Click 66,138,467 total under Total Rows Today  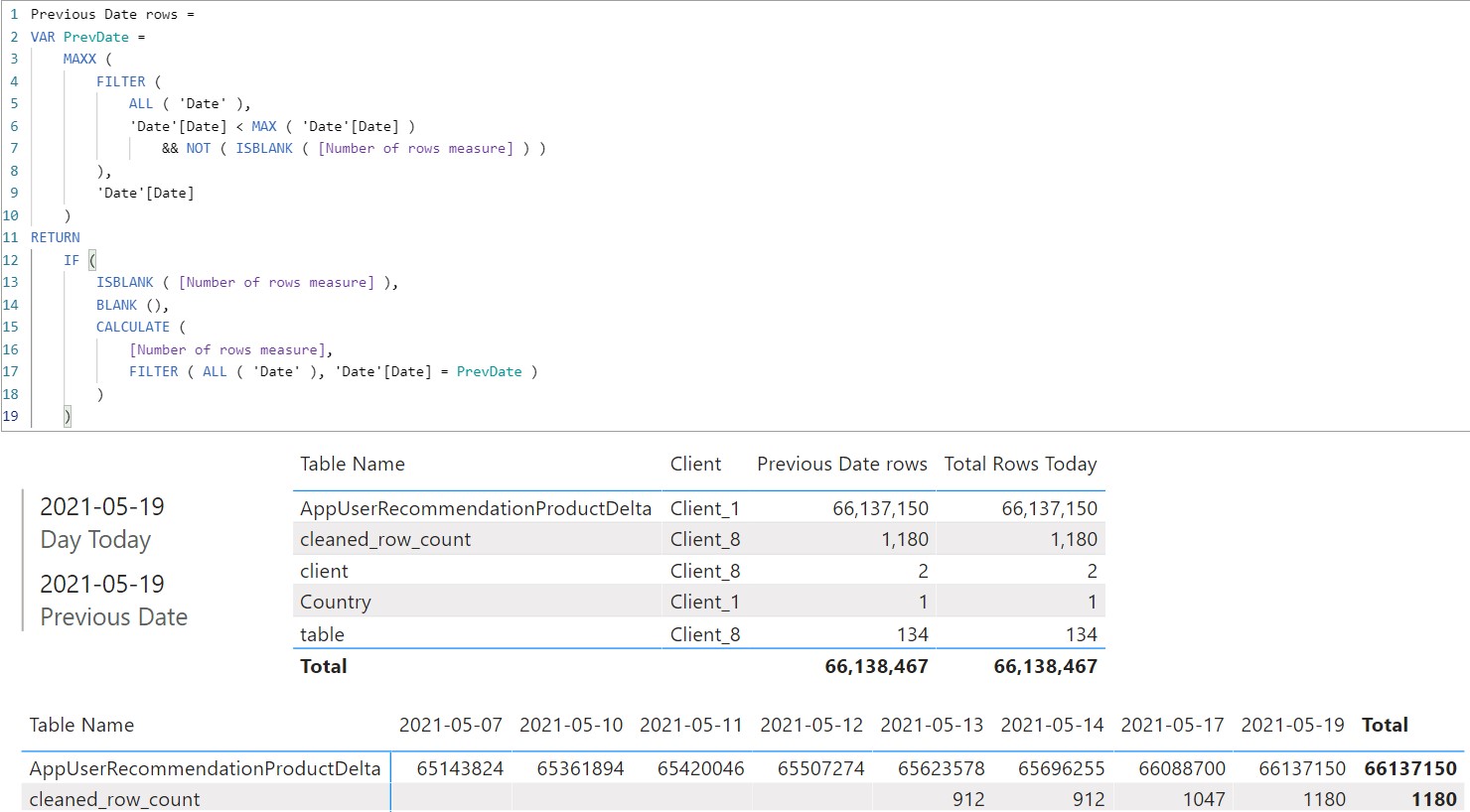[1045, 666]
